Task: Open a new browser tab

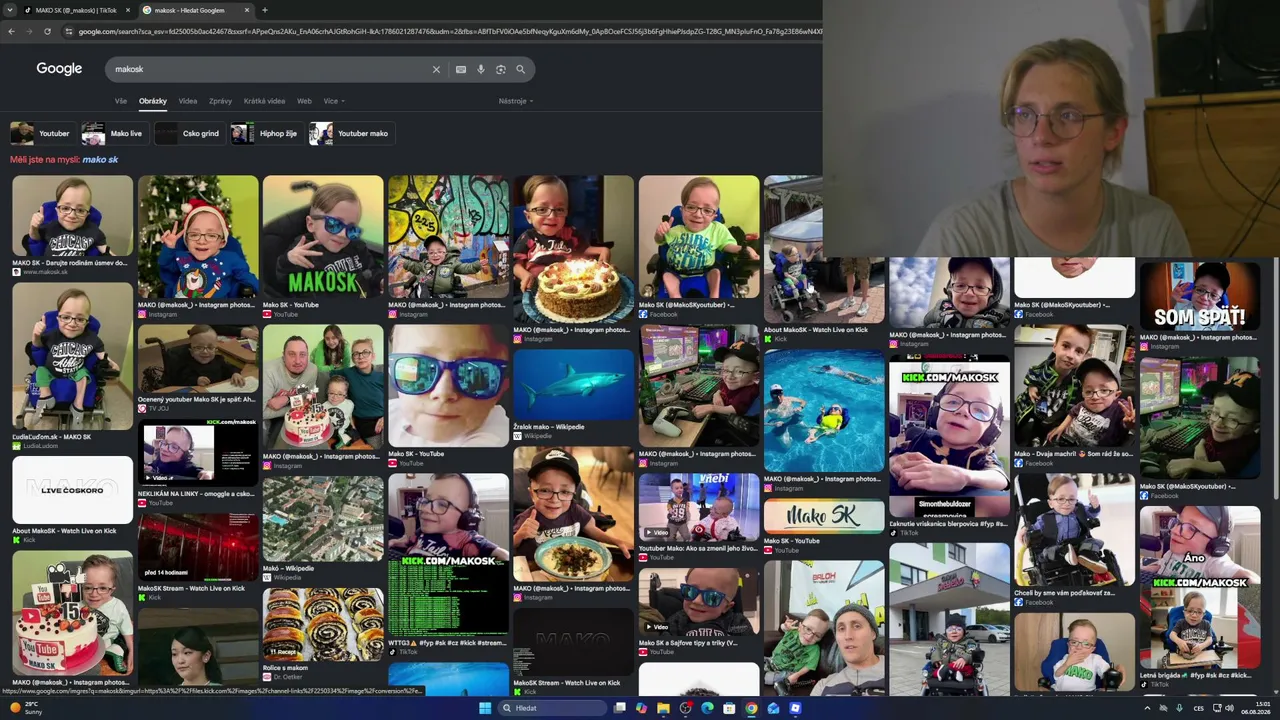Action: coord(264,10)
